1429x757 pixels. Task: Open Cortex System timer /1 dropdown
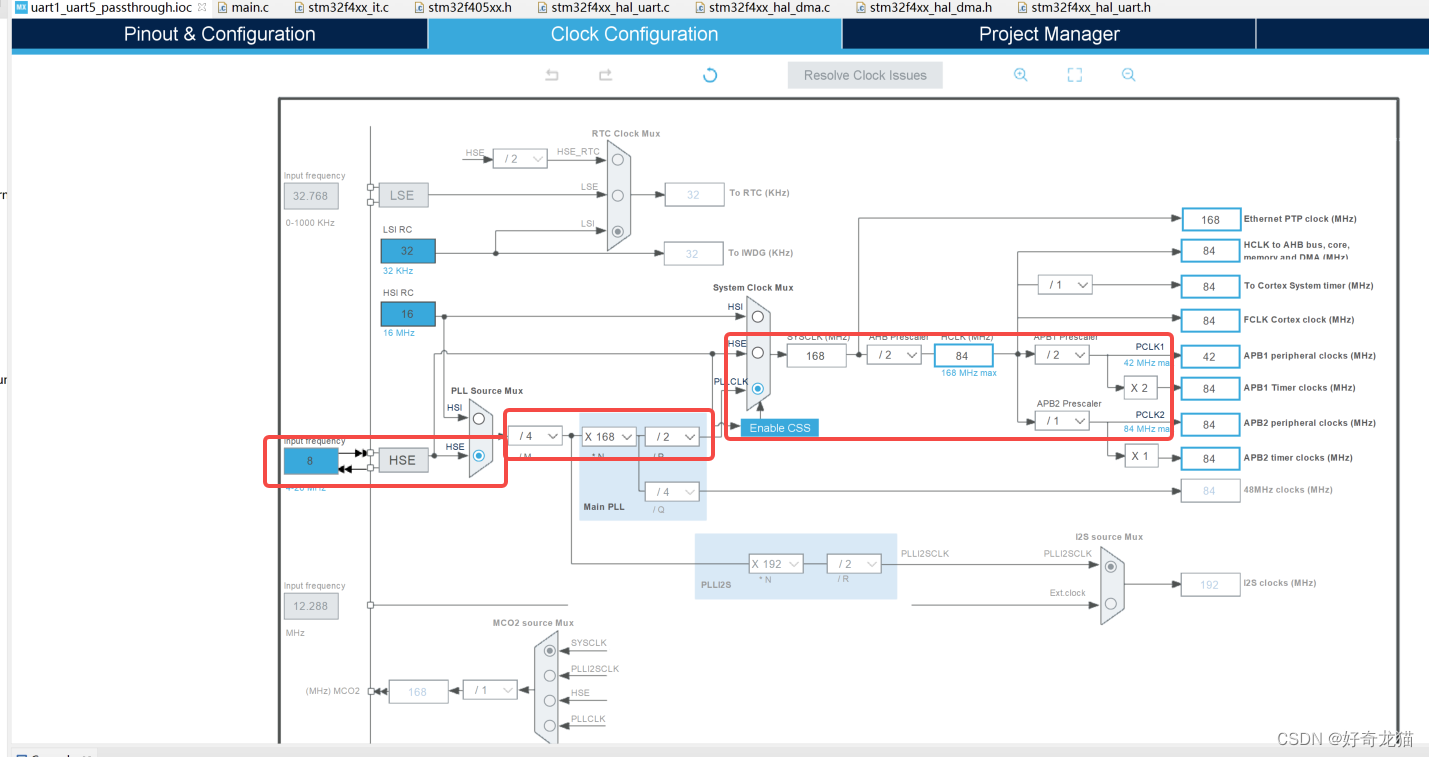tap(1065, 285)
